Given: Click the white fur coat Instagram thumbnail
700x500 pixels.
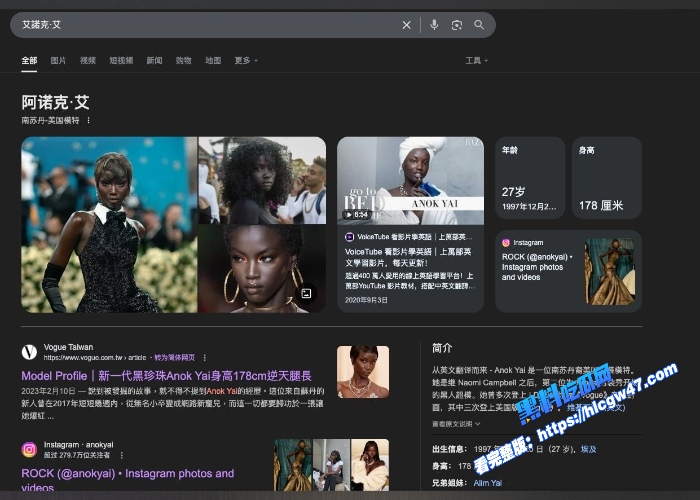Looking at the screenshot, I should point(370,465).
